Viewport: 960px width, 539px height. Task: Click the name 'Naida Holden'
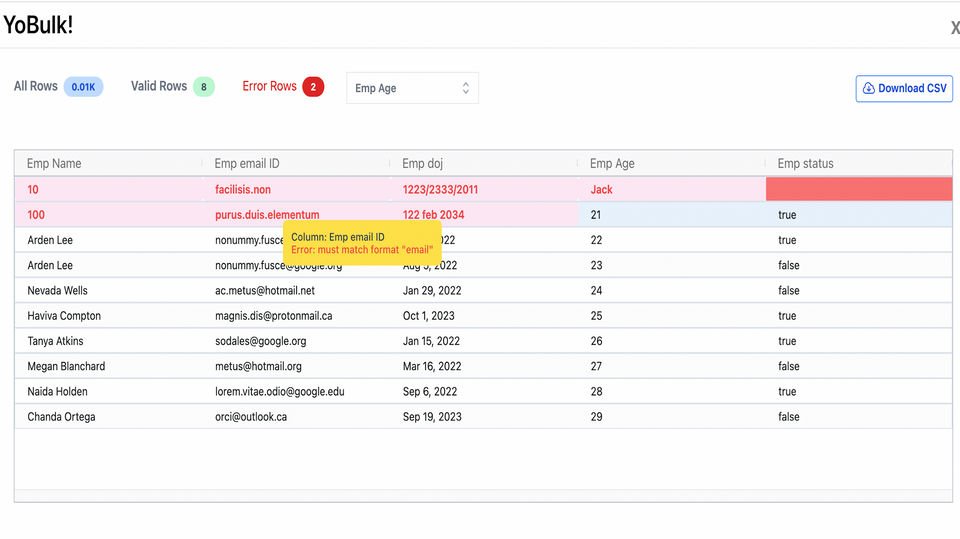[57, 391]
